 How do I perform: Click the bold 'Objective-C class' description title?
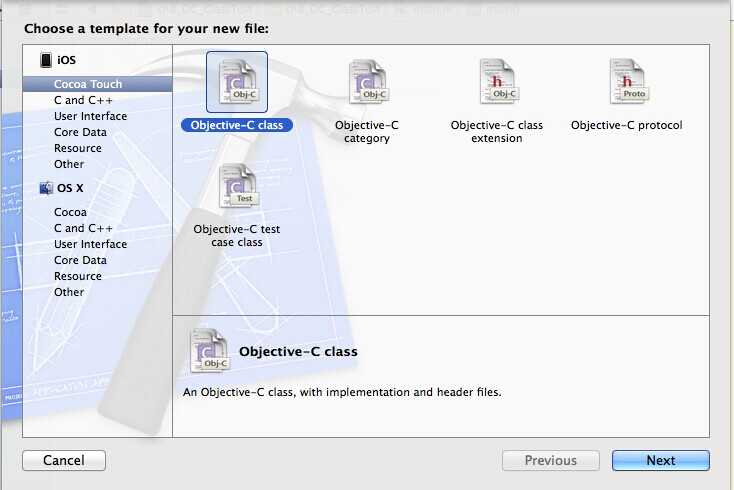[x=298, y=351]
